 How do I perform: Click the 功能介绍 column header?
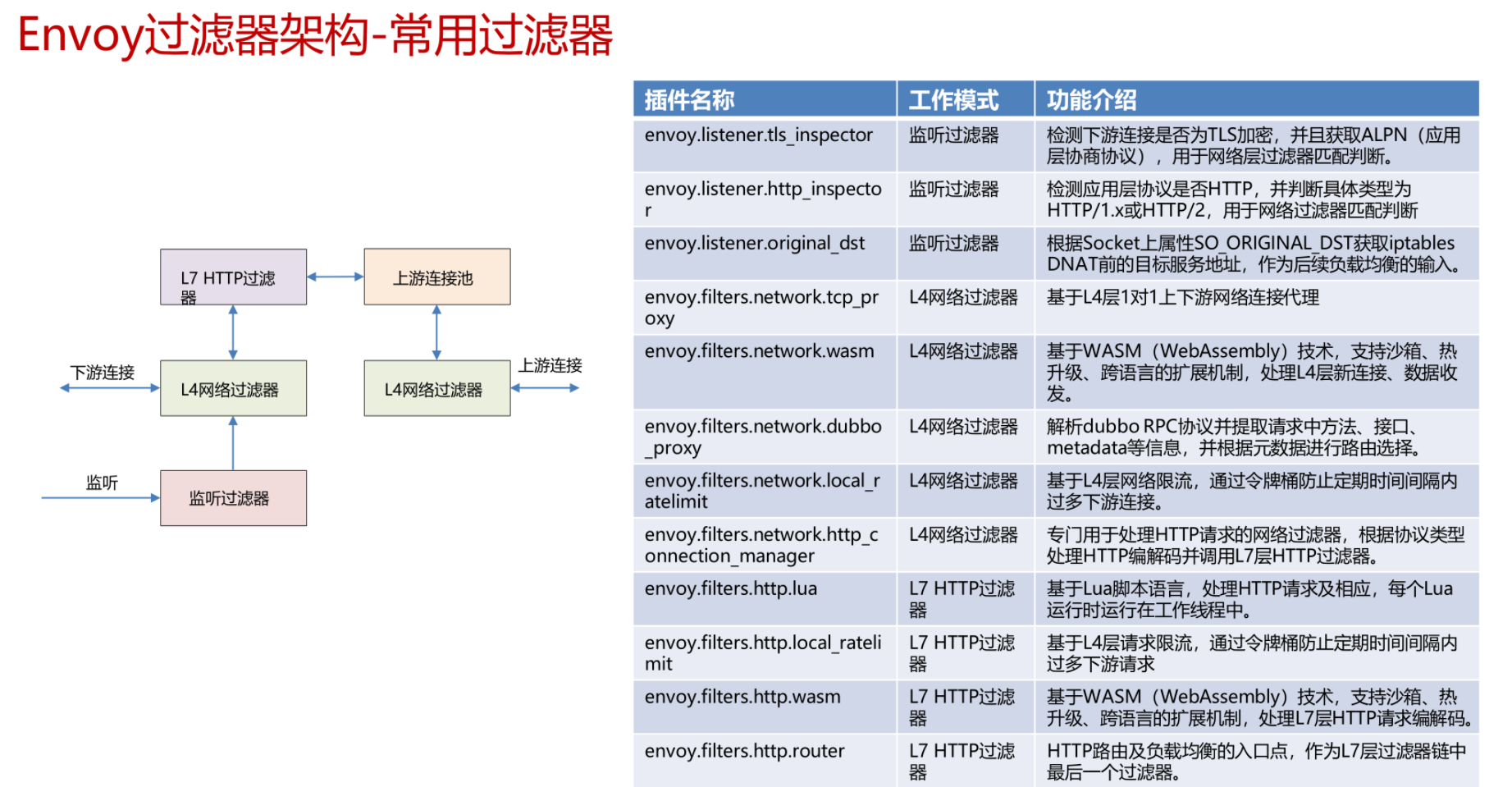(x=1257, y=99)
